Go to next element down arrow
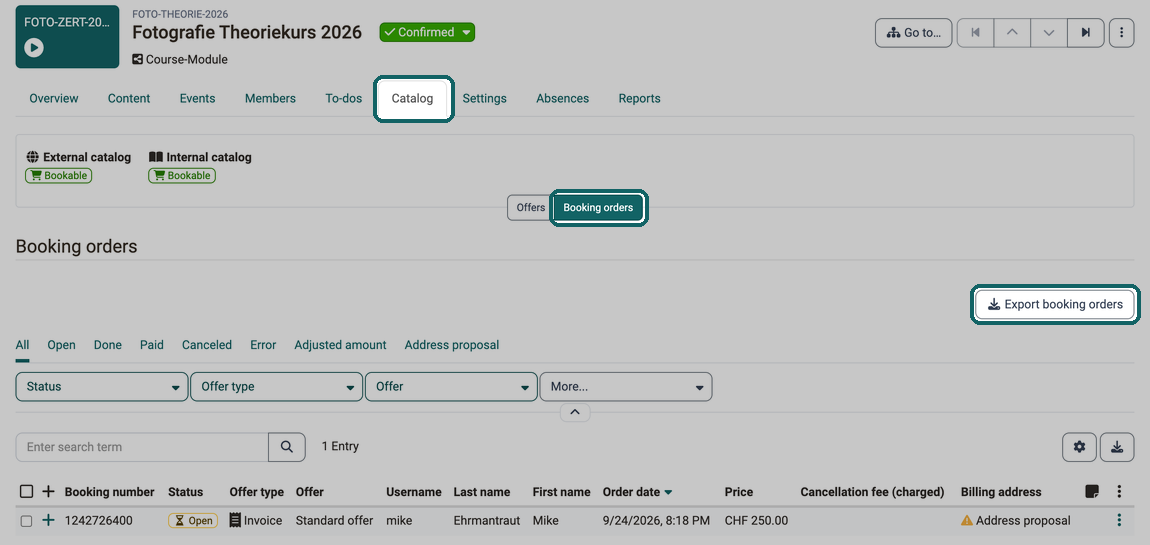 (1049, 33)
